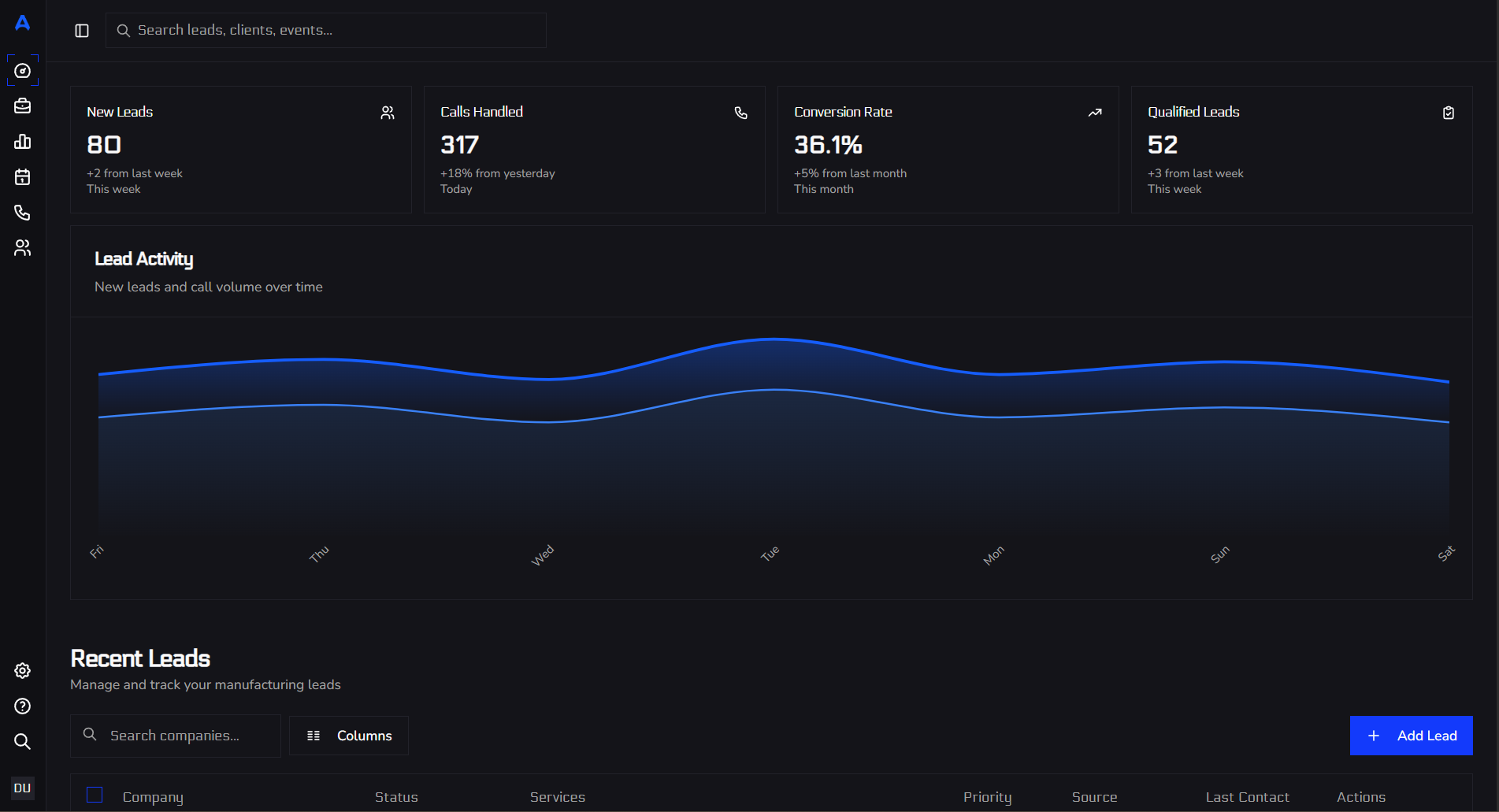Click the Status column header

(x=396, y=796)
